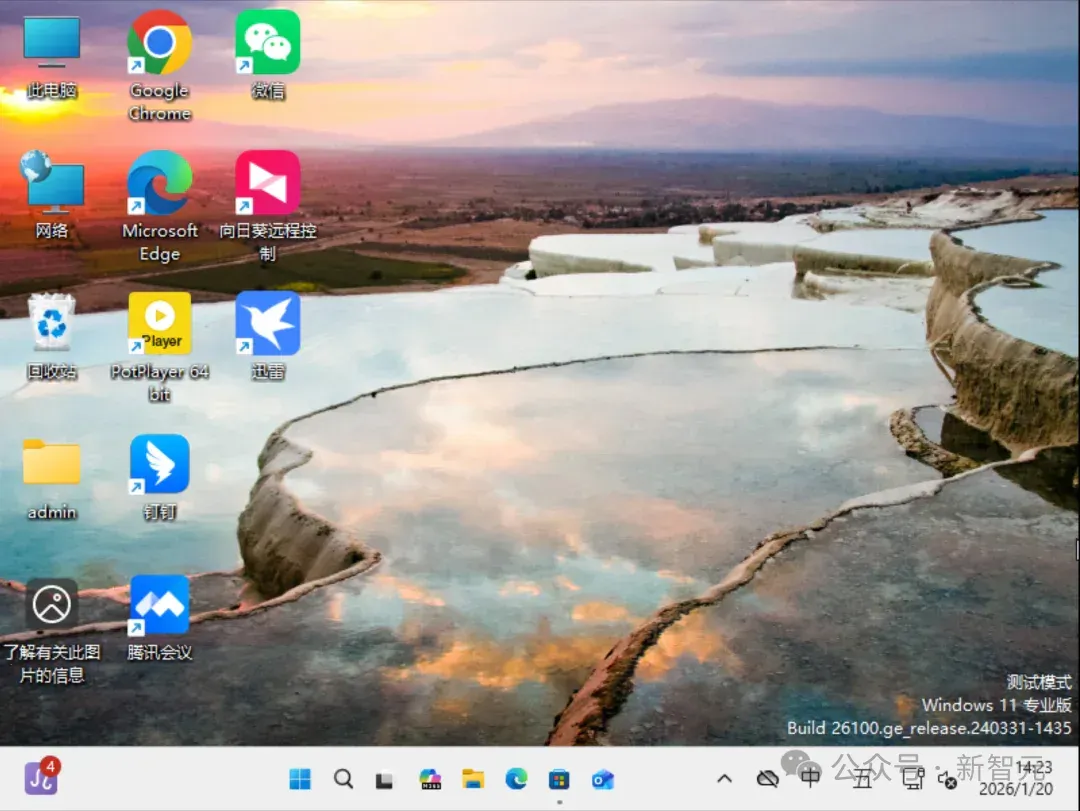Open taskbar Search
Viewport: 1080px width, 811px height.
[343, 779]
